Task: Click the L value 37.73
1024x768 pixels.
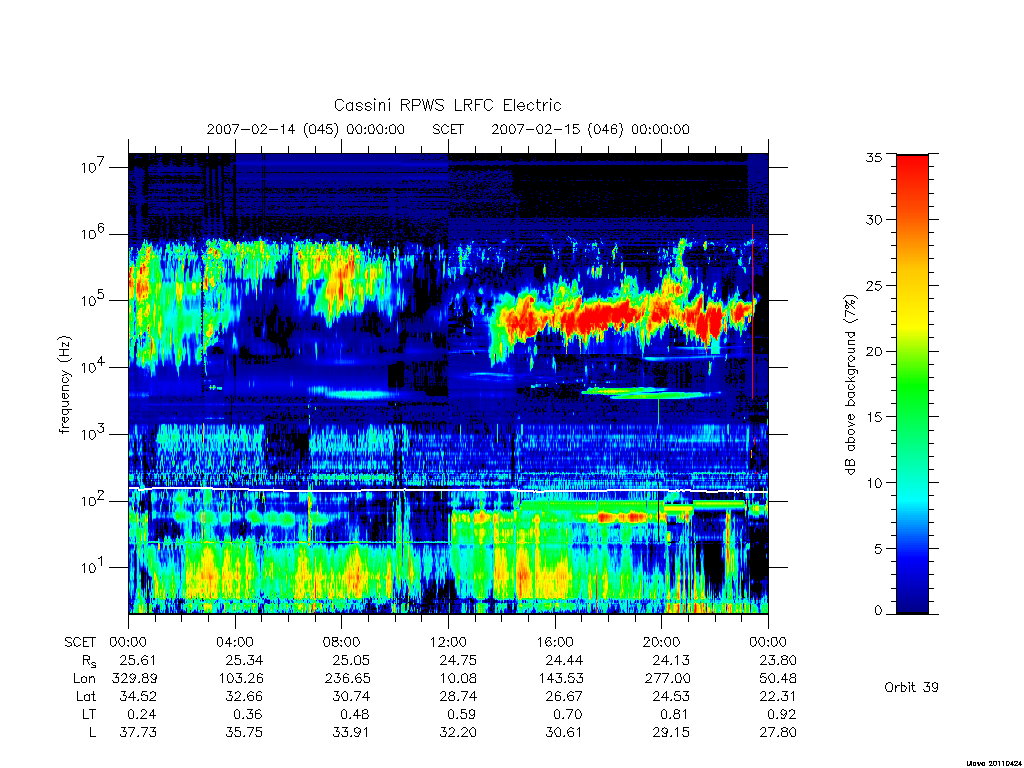Action: pos(138,732)
